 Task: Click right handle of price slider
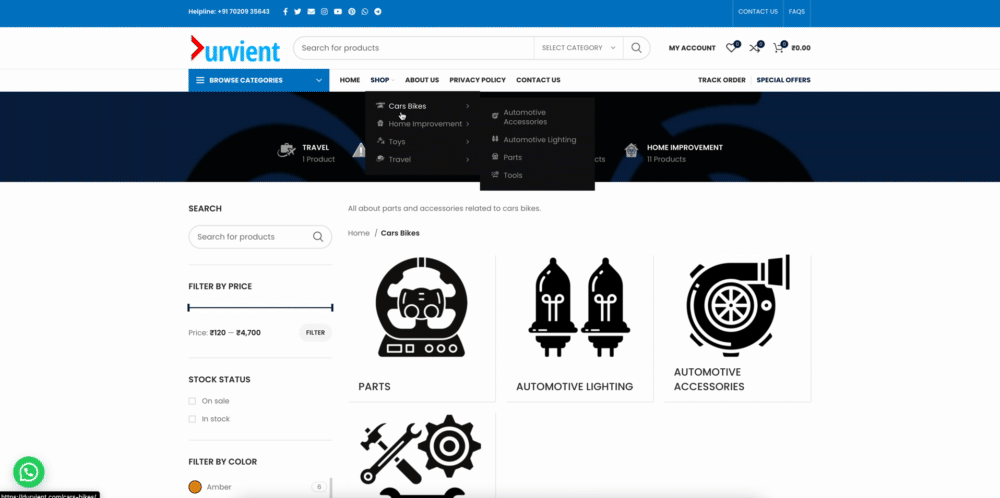[x=332, y=307]
